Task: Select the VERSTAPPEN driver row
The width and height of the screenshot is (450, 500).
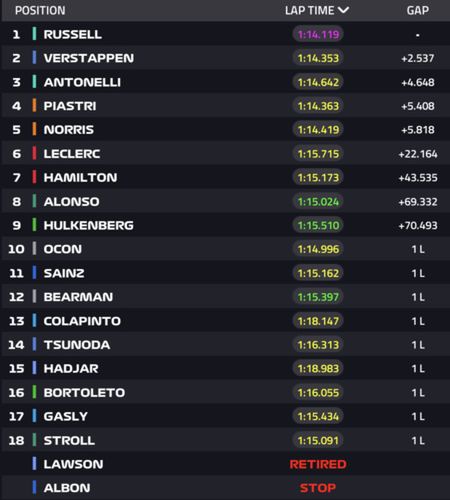Action: (x=225, y=58)
